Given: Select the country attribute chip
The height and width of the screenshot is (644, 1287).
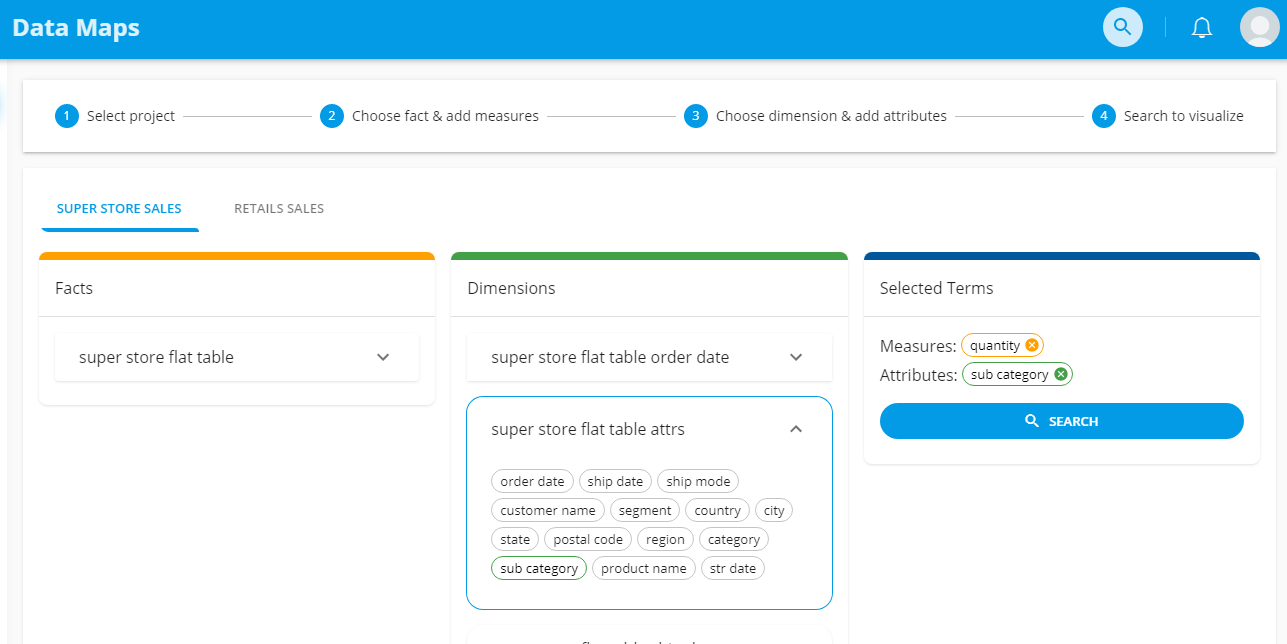Looking at the screenshot, I should click(717, 510).
